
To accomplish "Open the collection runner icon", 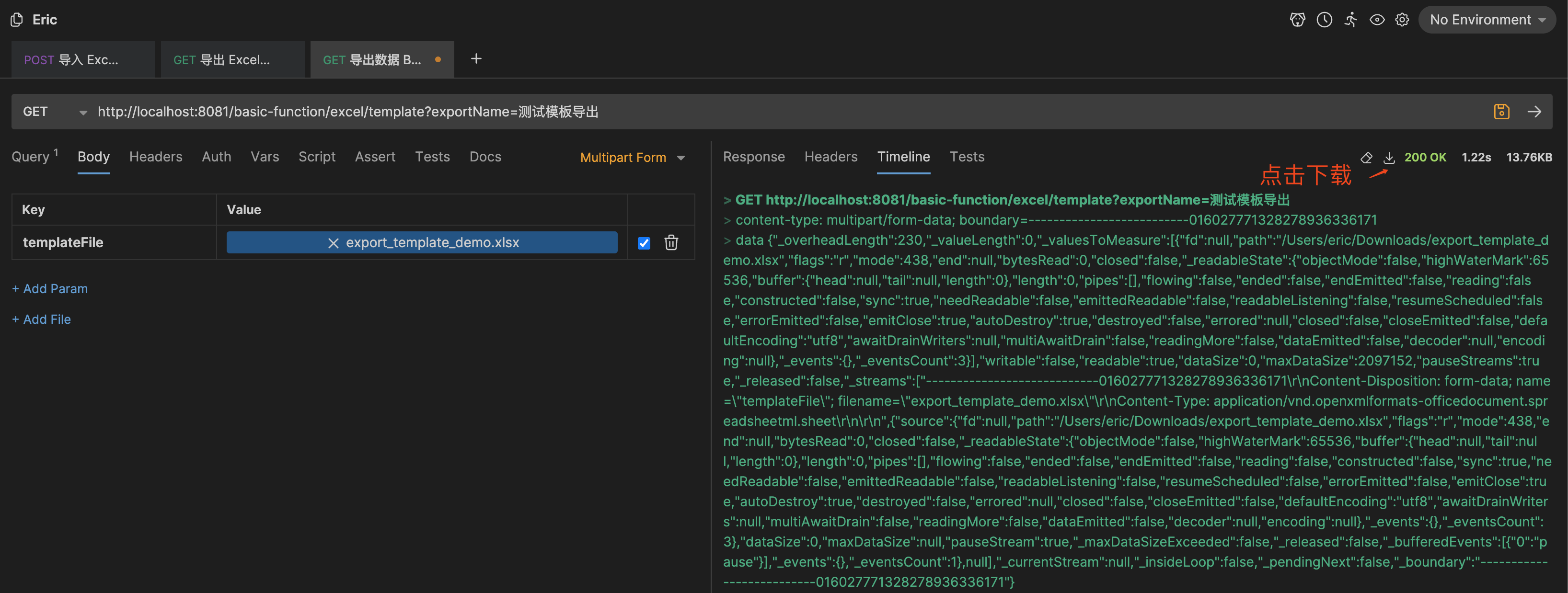I will [1351, 20].
